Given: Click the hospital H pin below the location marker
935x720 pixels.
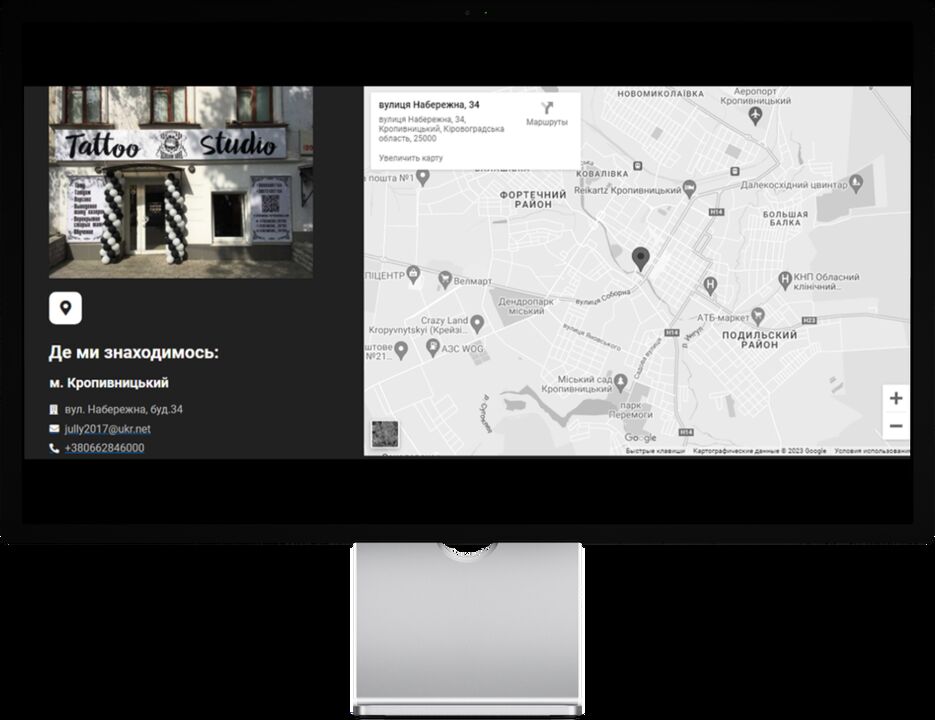Looking at the screenshot, I should [x=710, y=286].
